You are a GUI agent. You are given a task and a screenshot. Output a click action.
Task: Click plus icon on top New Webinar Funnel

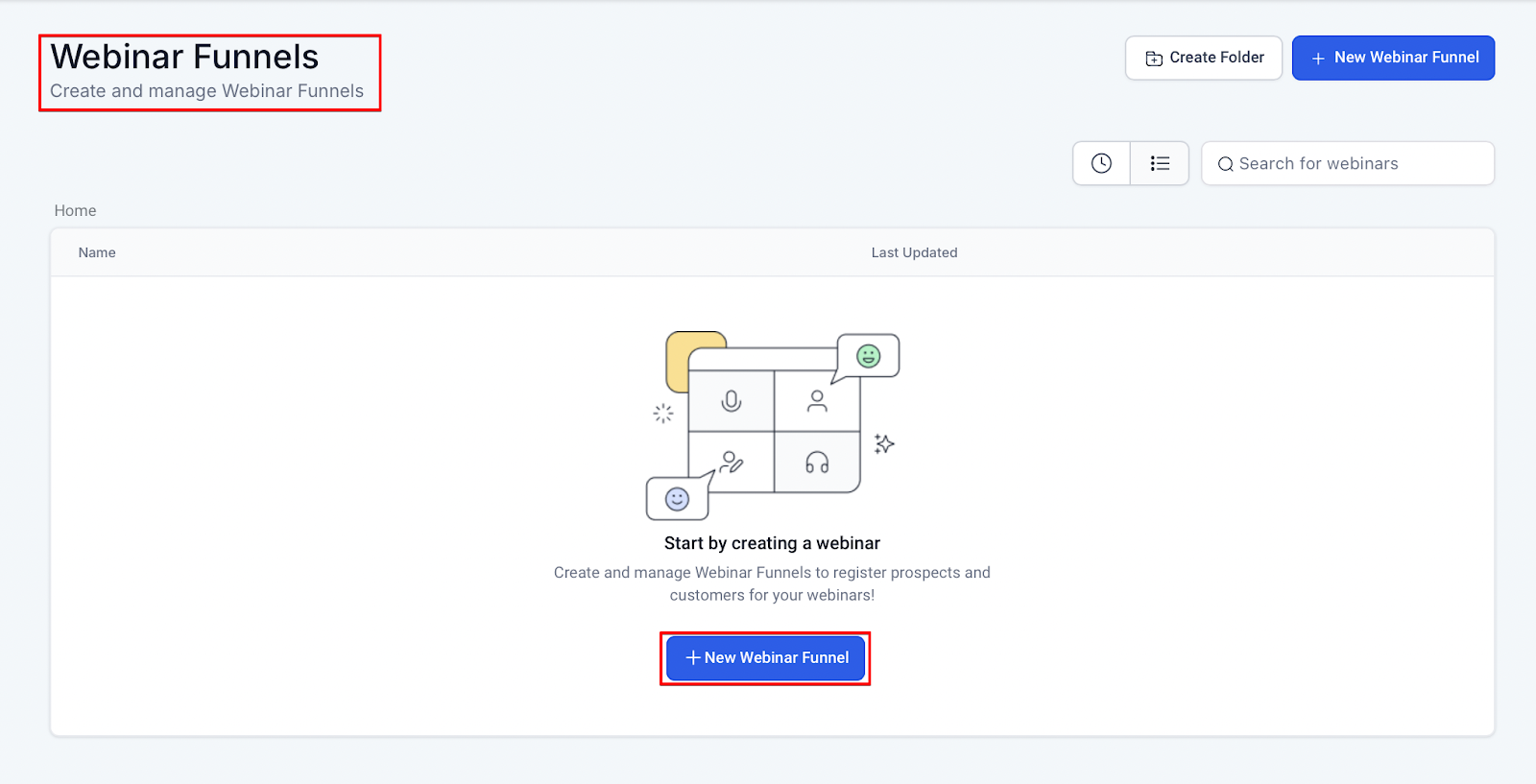[1318, 59]
